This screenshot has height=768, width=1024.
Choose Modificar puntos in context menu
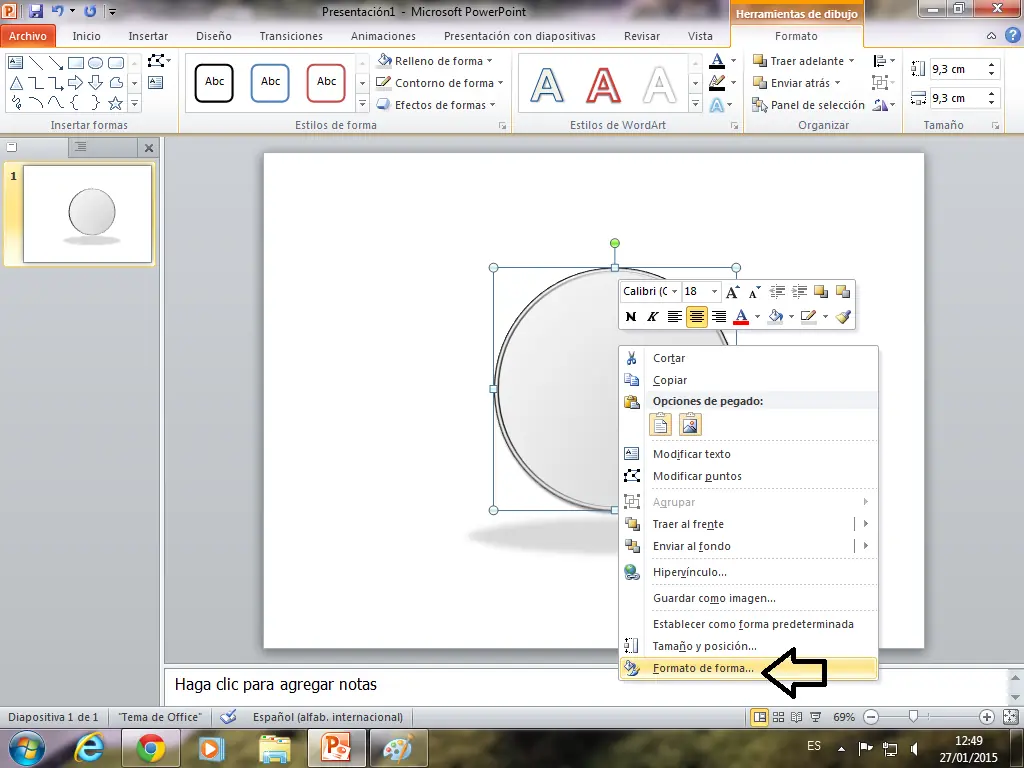[748, 476]
